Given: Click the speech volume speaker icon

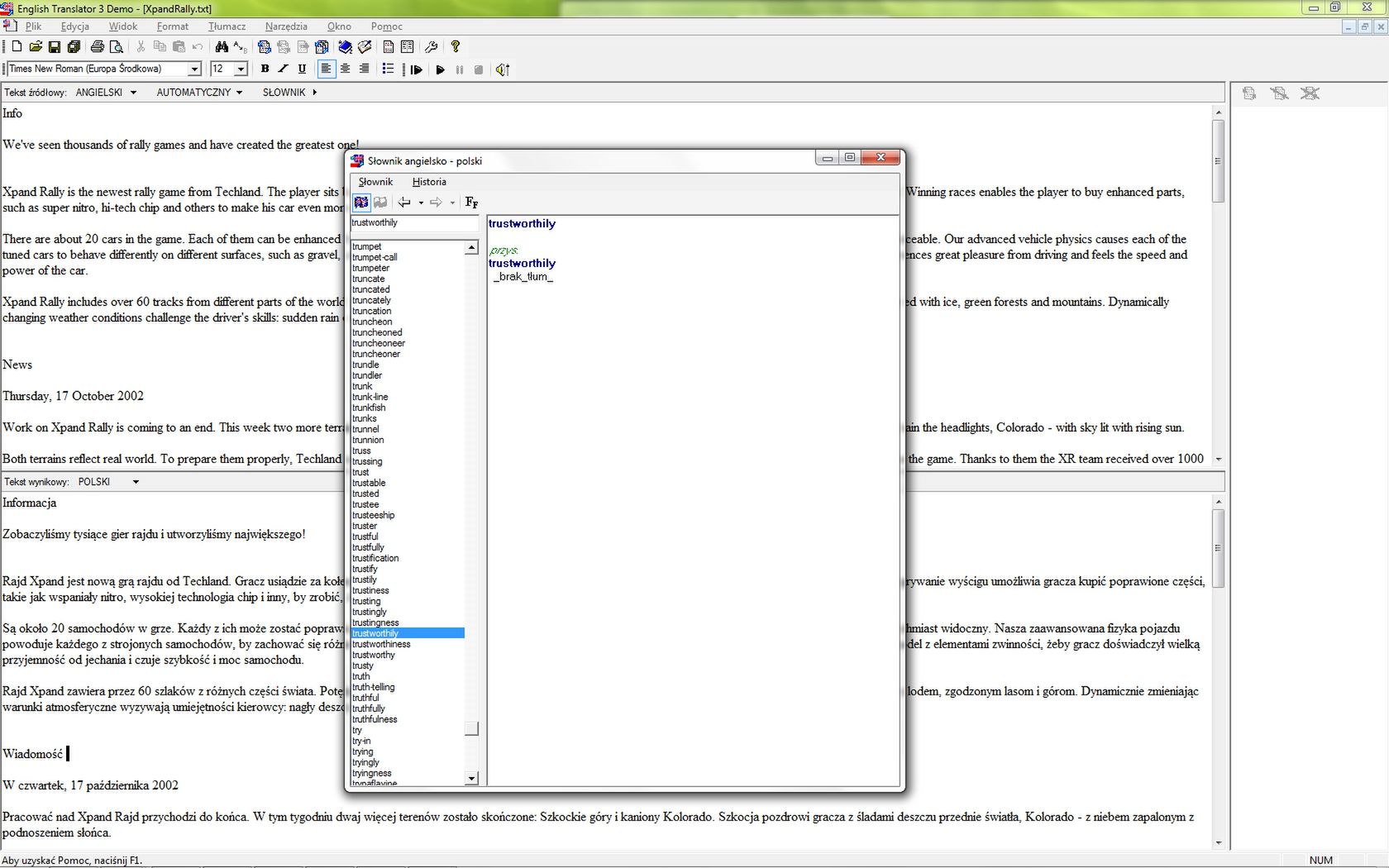Looking at the screenshot, I should pos(503,70).
